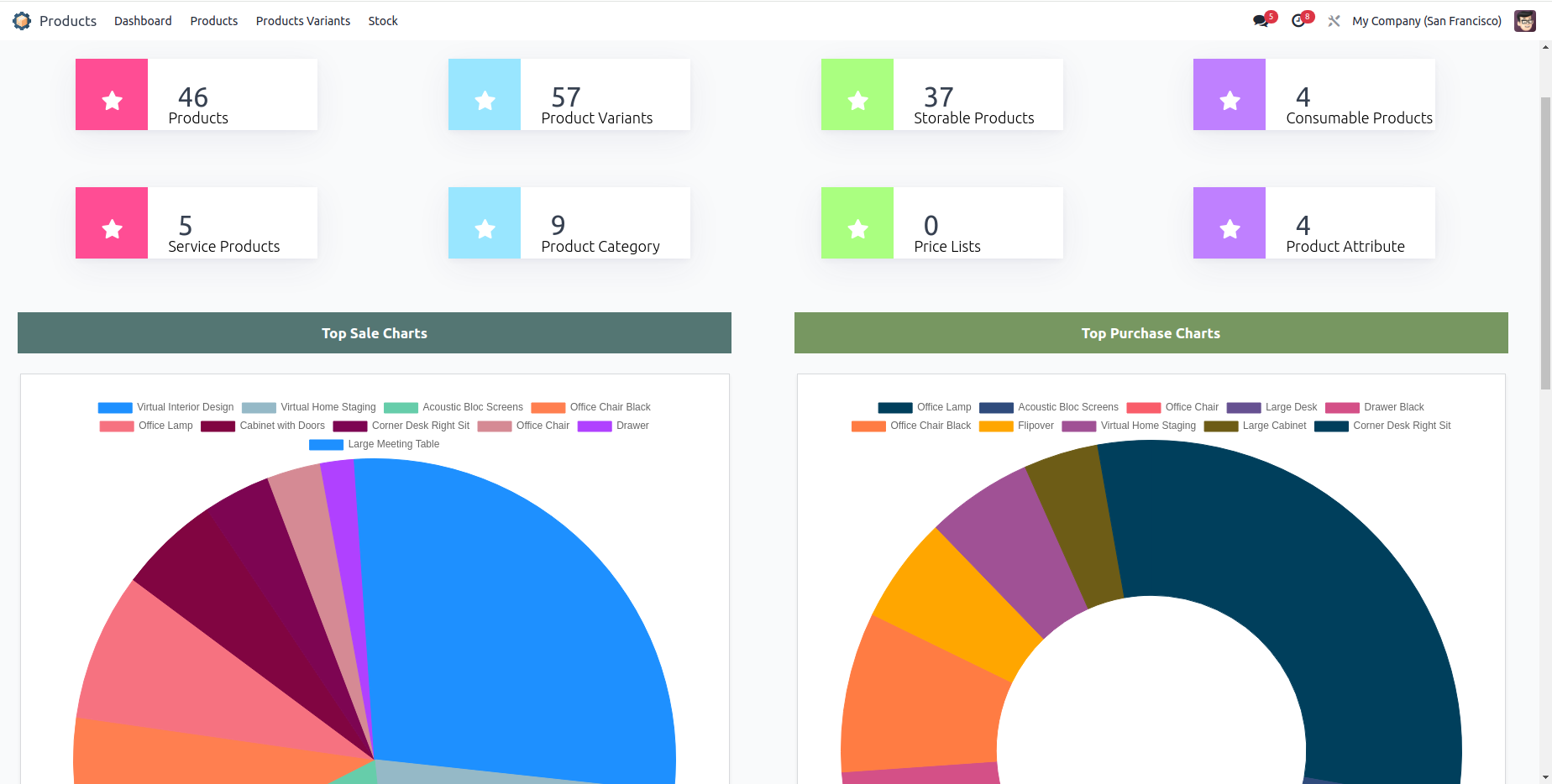Open the 9 Product Category card

point(569,223)
